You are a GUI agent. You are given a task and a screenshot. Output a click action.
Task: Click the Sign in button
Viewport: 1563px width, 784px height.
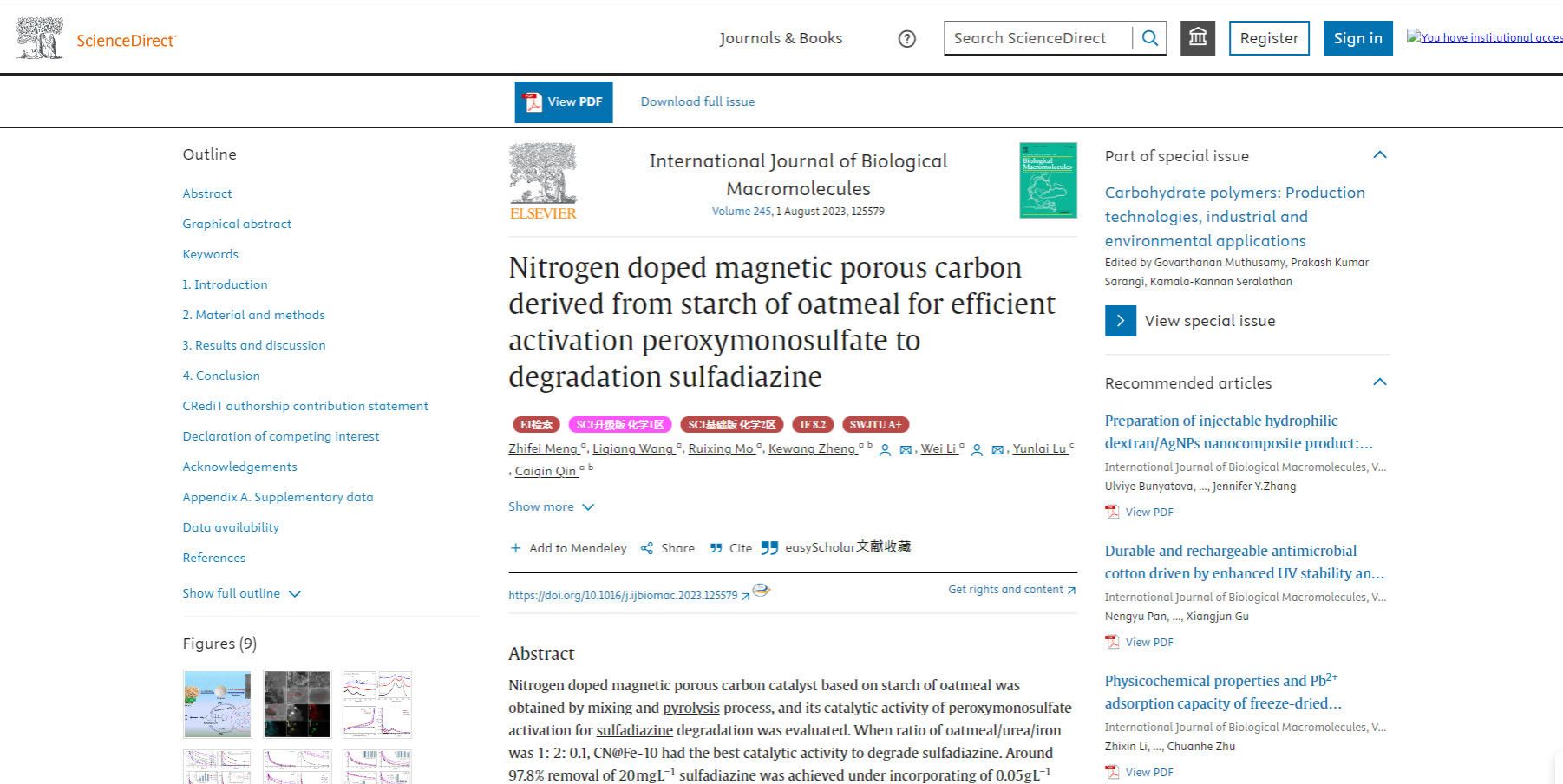tap(1357, 38)
